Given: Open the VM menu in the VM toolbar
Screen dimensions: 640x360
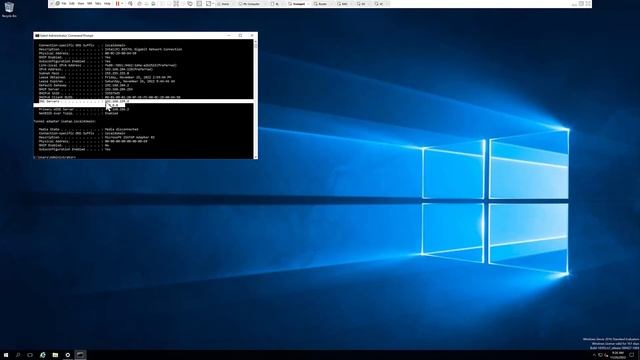Looking at the screenshot, I should (89, 4).
